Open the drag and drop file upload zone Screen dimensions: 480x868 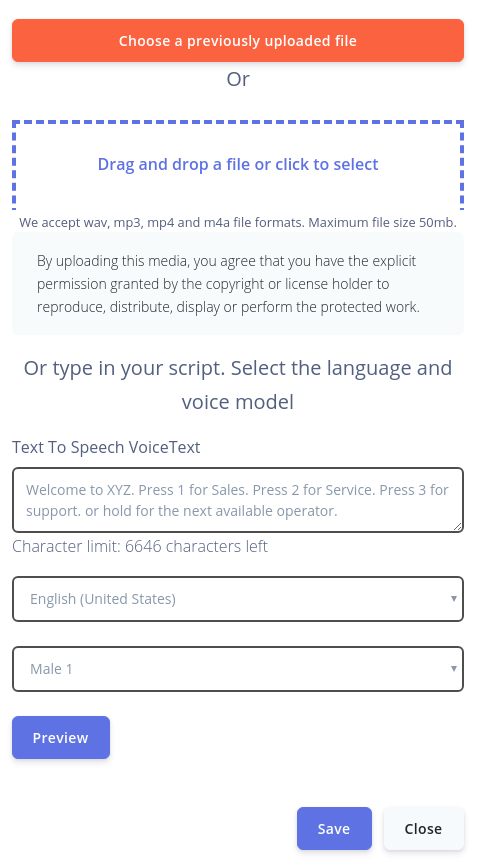[x=238, y=164]
